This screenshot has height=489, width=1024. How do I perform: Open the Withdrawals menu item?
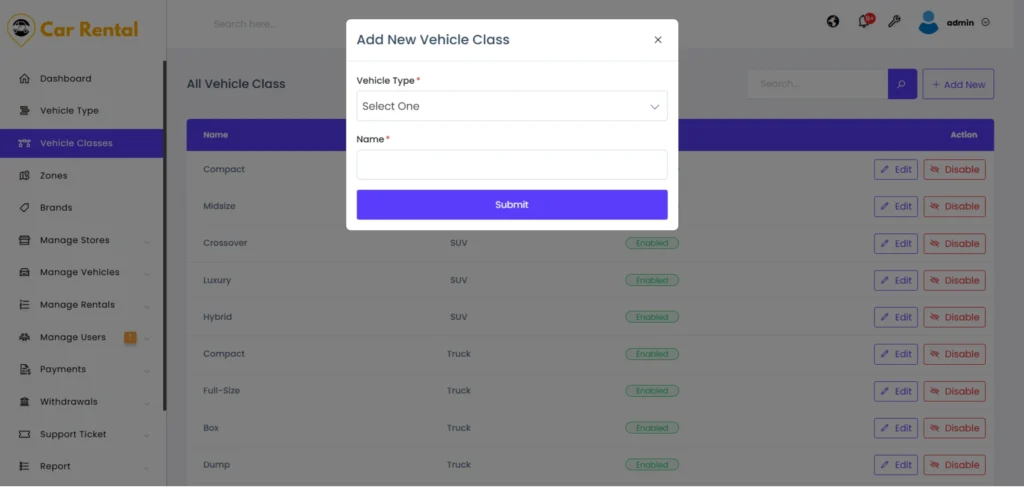(x=68, y=402)
